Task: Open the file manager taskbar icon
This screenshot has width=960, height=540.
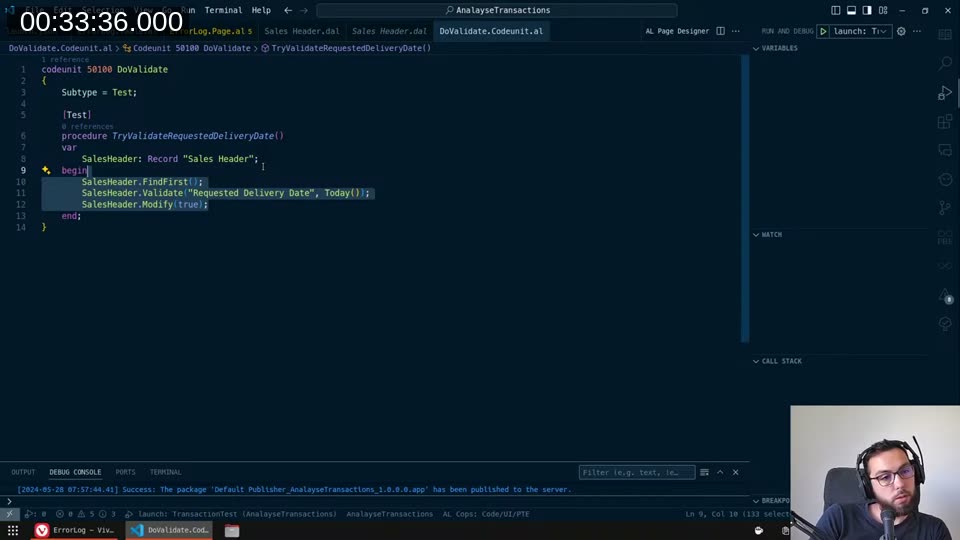Action: pos(231,530)
